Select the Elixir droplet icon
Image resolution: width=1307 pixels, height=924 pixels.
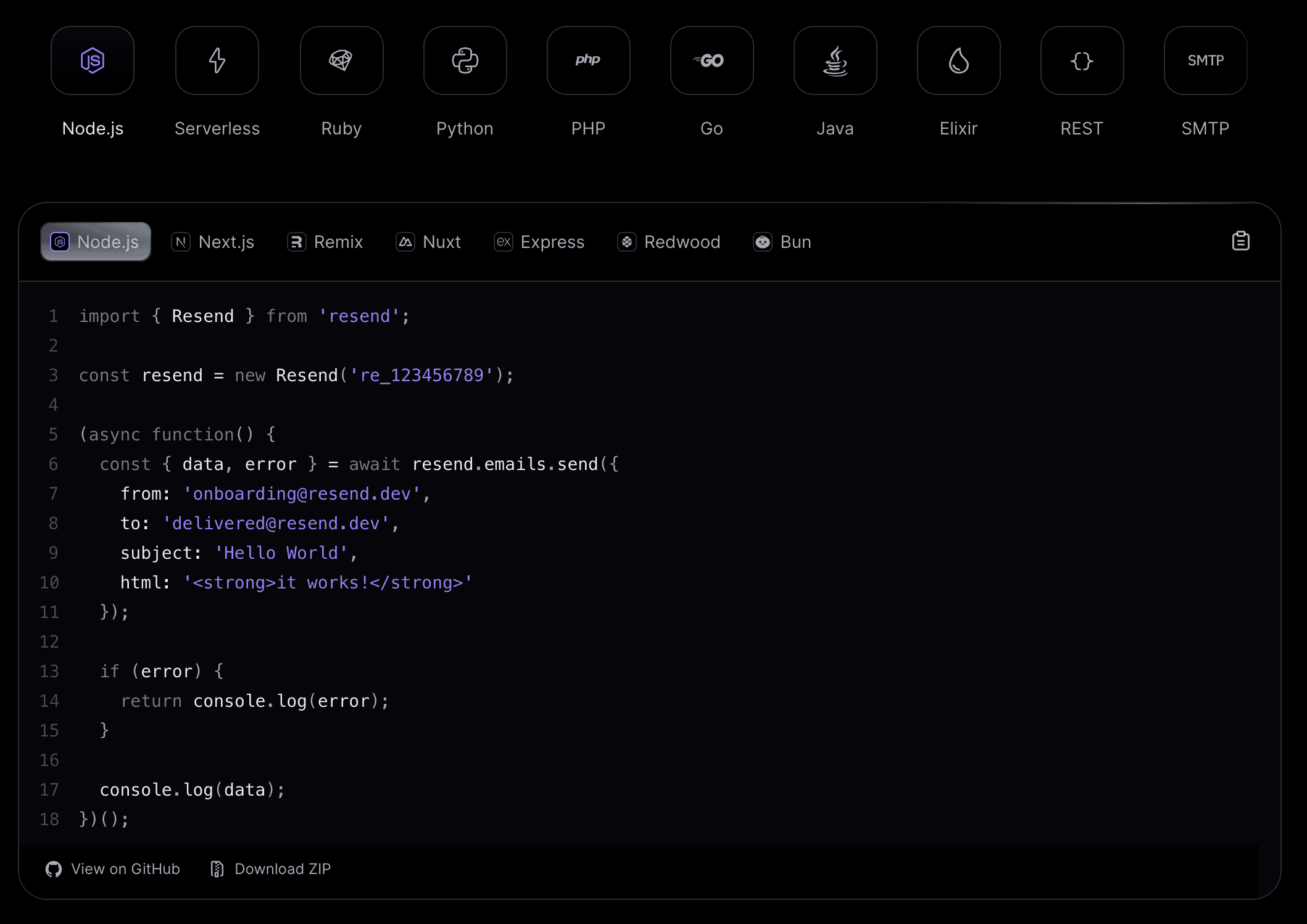pyautogui.click(x=959, y=60)
